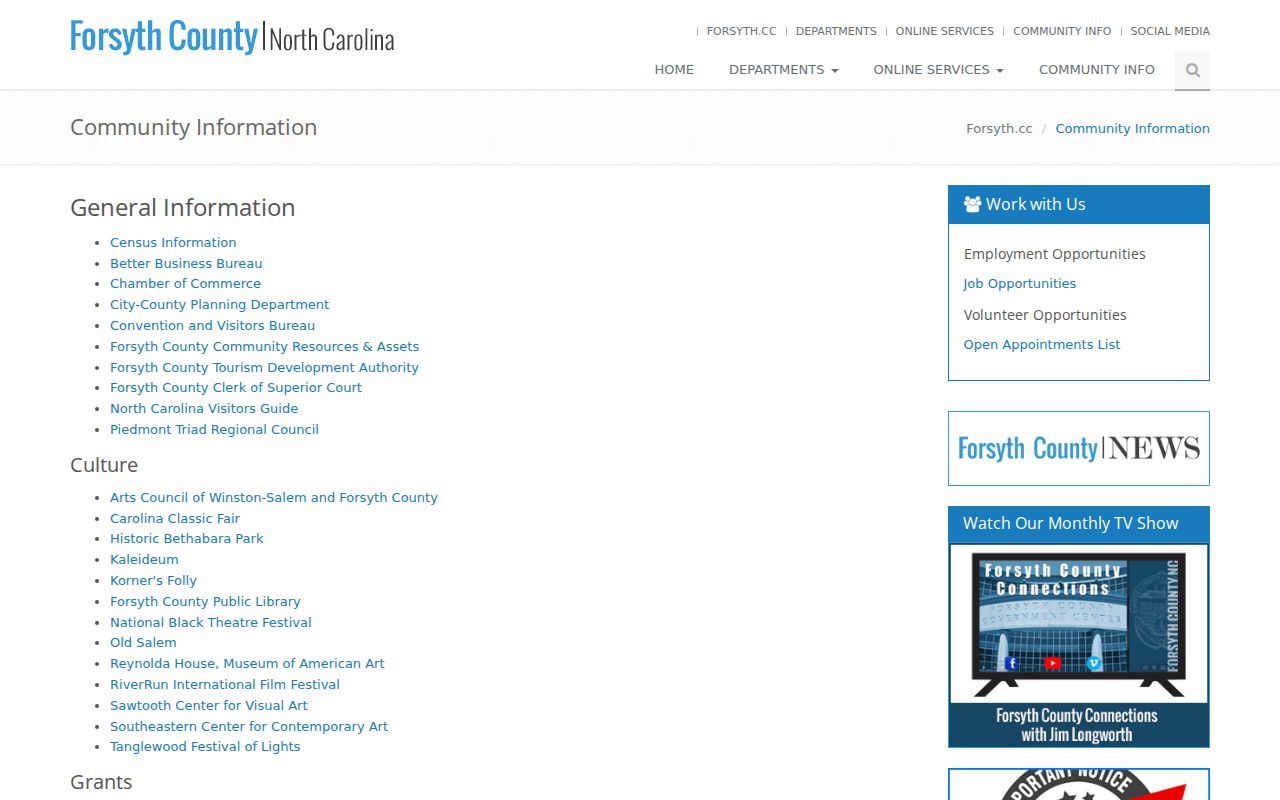Expand the Departments dropdown in main navigation
The width and height of the screenshot is (1280, 800).
click(784, 70)
